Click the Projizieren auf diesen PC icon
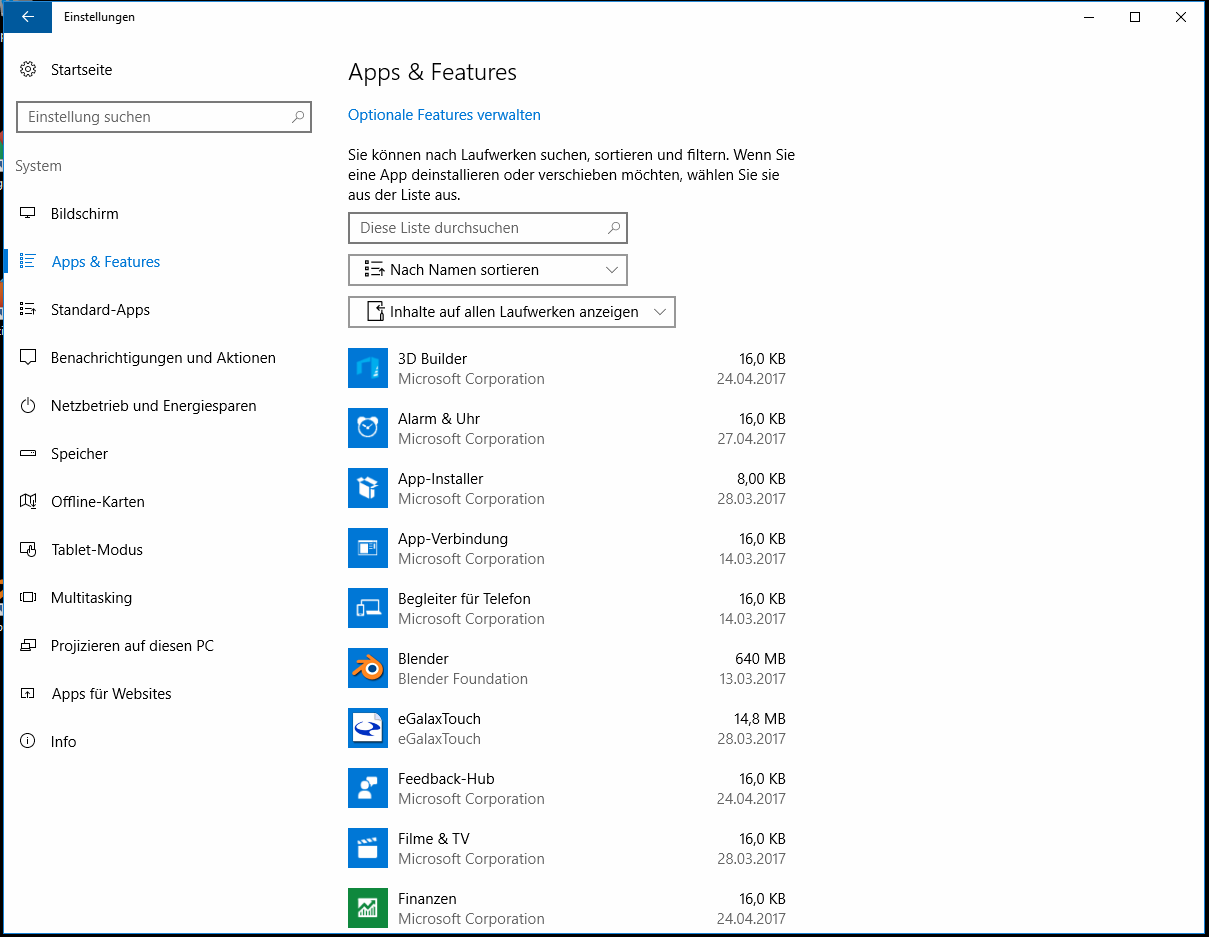 click(29, 645)
